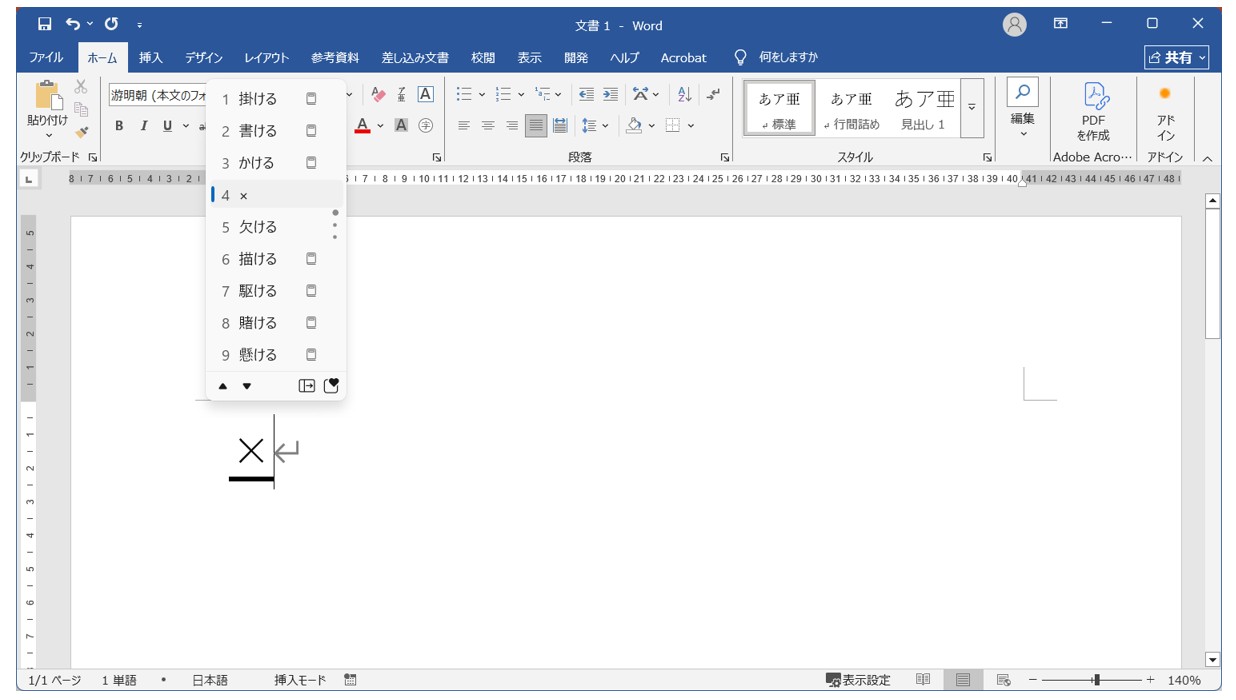Click the zoom slider handle in status bar
The height and width of the screenshot is (700, 1236).
coord(1097,680)
